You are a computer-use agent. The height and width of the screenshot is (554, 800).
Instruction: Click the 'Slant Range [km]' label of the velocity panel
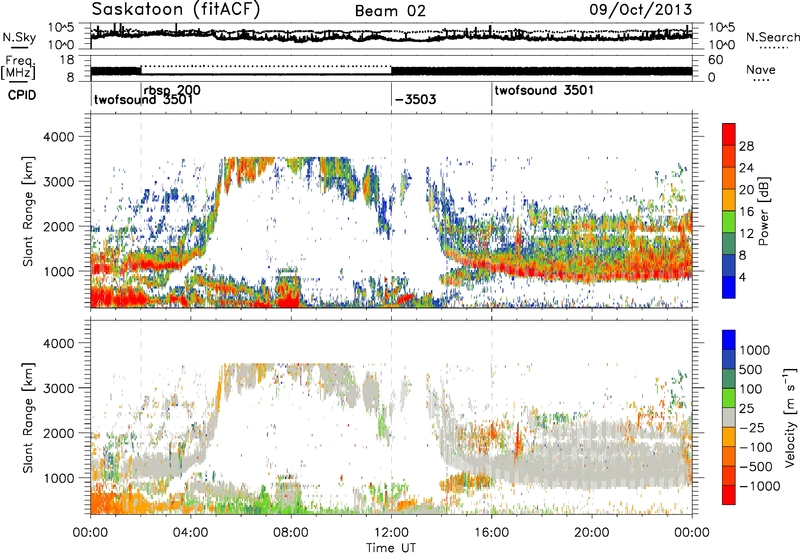tap(28, 418)
